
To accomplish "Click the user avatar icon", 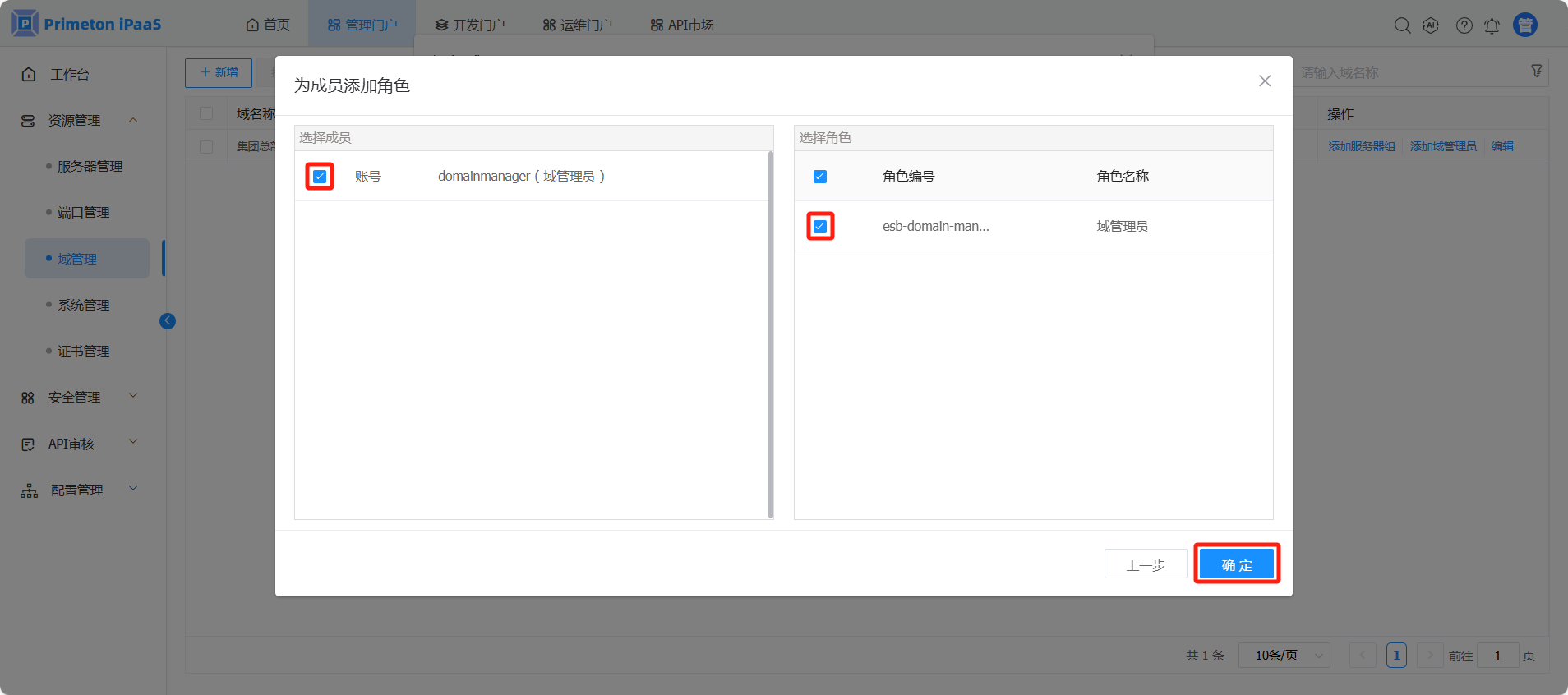I will pyautogui.click(x=1525, y=25).
